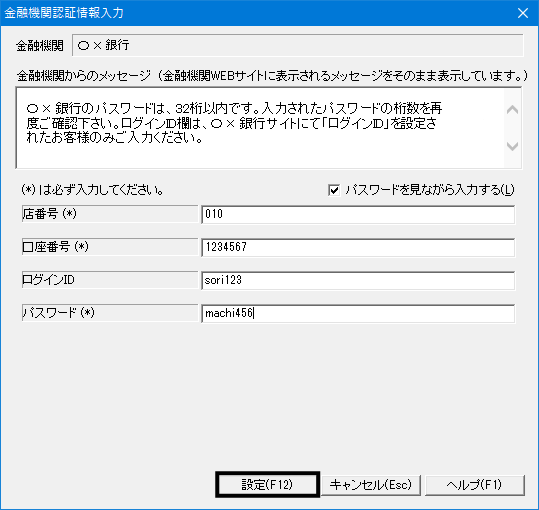Image resolution: width=539 pixels, height=510 pixels.
Task: Close the 金融機関認証情報入力 dialog
Action: click(x=523, y=13)
